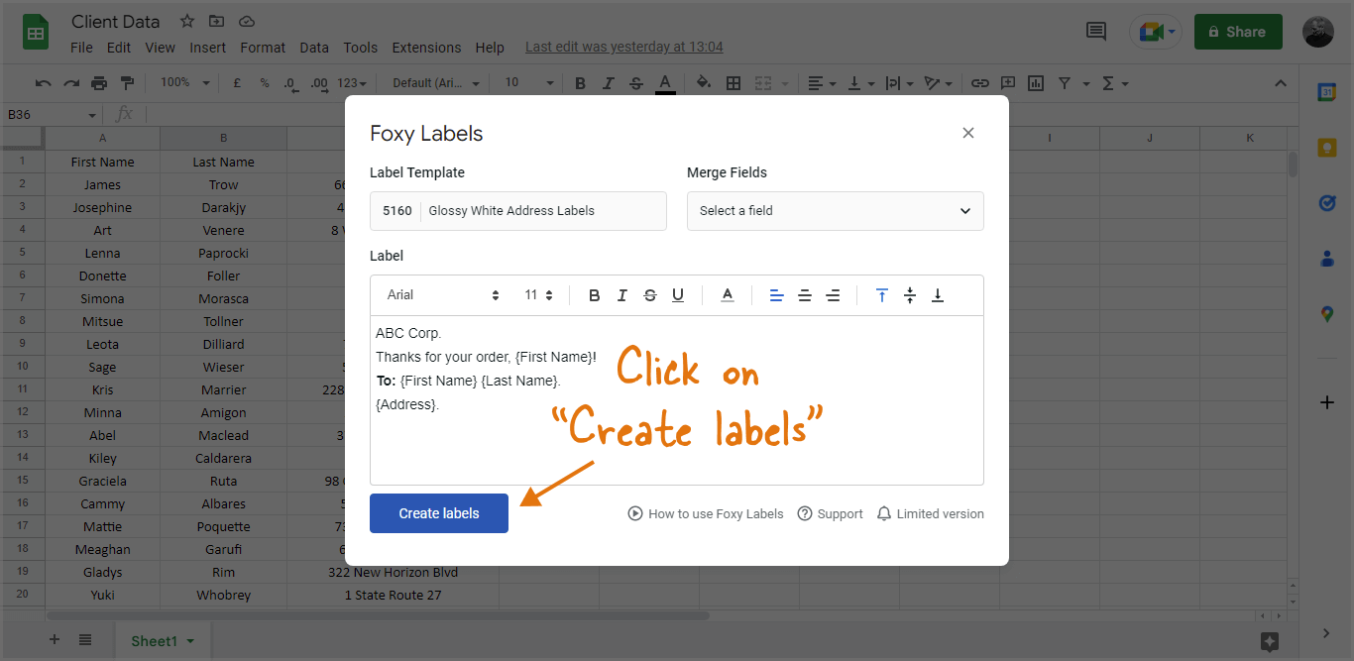This screenshot has height=661, width=1354.
Task: View cloud save status icon
Action: 246,21
